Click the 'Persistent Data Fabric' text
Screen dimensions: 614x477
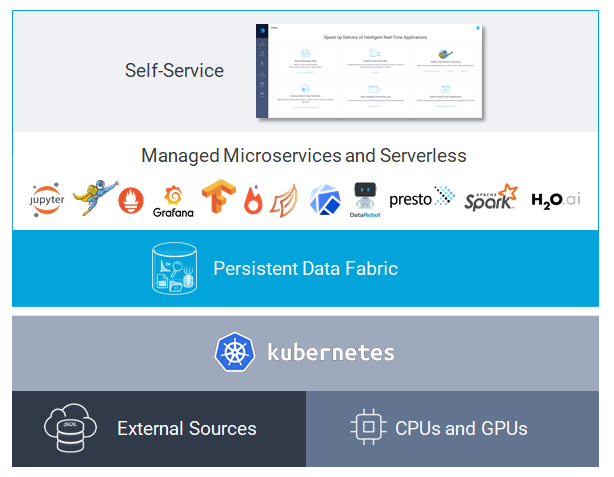tap(306, 269)
